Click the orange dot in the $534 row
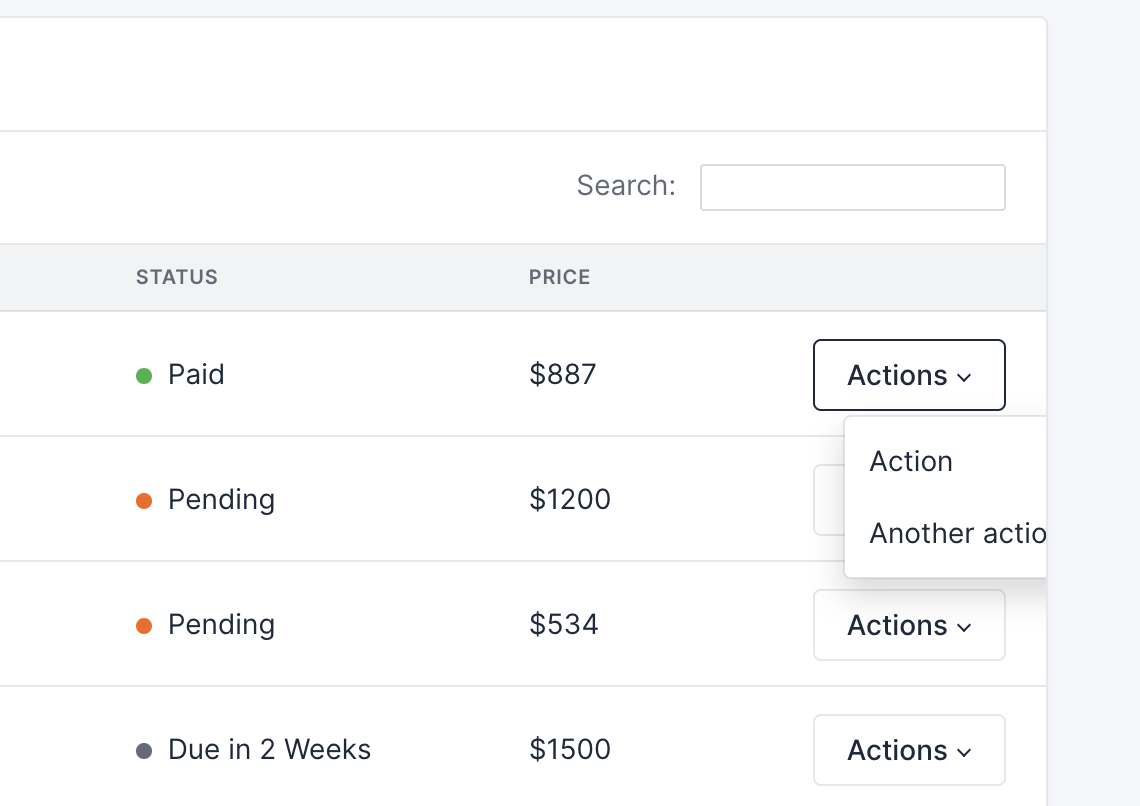The height and width of the screenshot is (806, 1140). click(x=144, y=626)
